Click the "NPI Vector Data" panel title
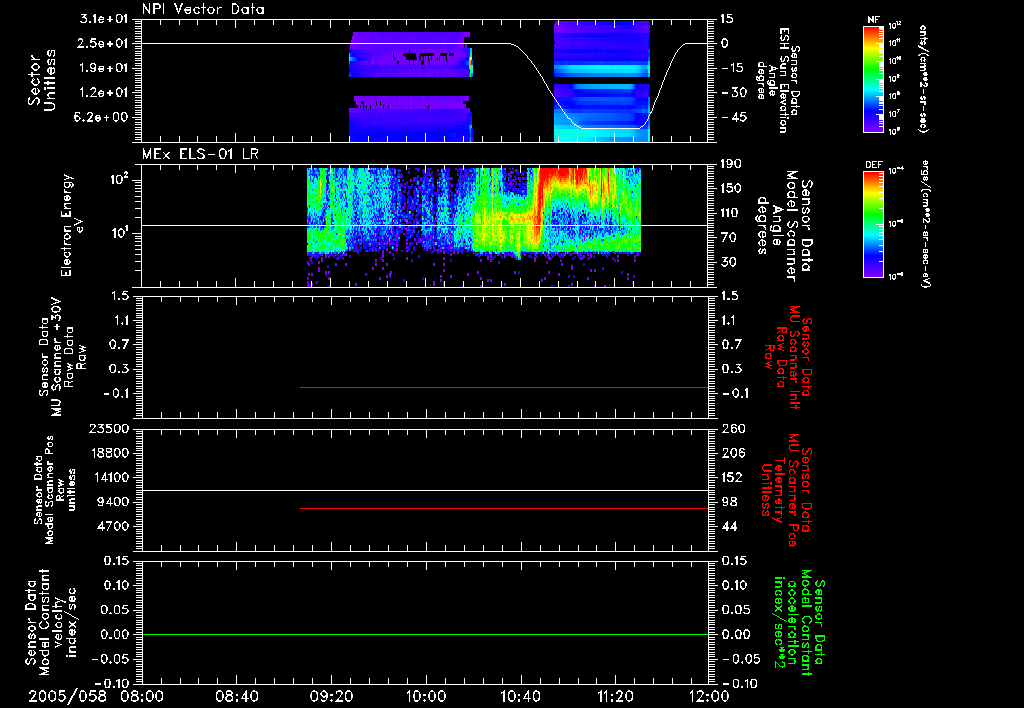The height and width of the screenshot is (708, 1024). [x=203, y=9]
